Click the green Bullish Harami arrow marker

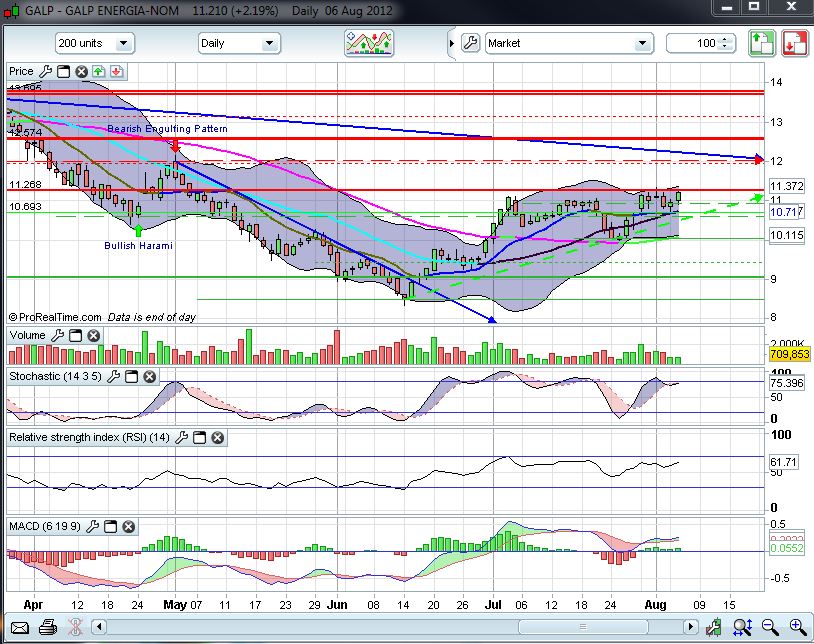[139, 230]
